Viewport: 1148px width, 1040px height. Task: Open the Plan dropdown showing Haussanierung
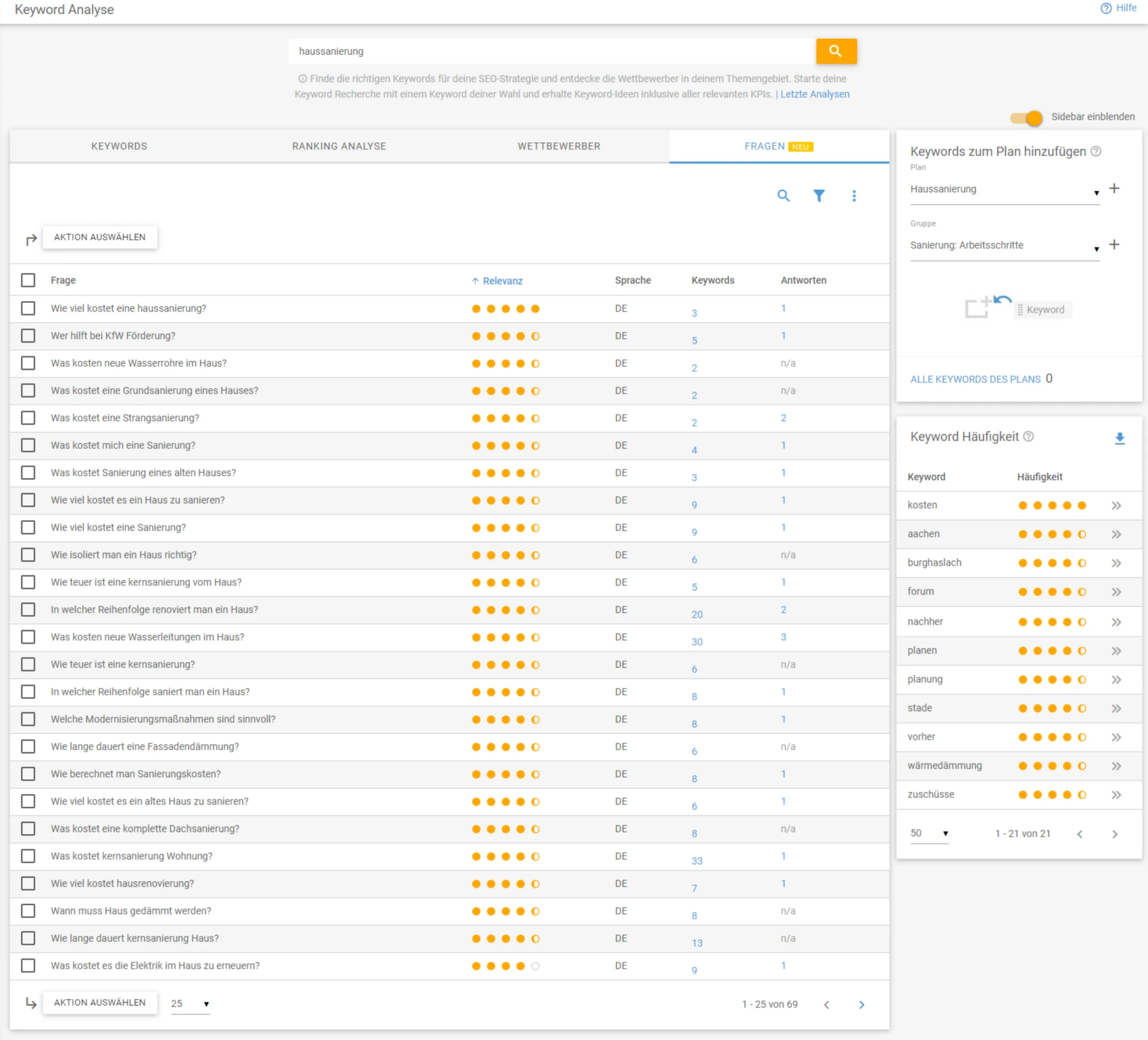click(1004, 190)
